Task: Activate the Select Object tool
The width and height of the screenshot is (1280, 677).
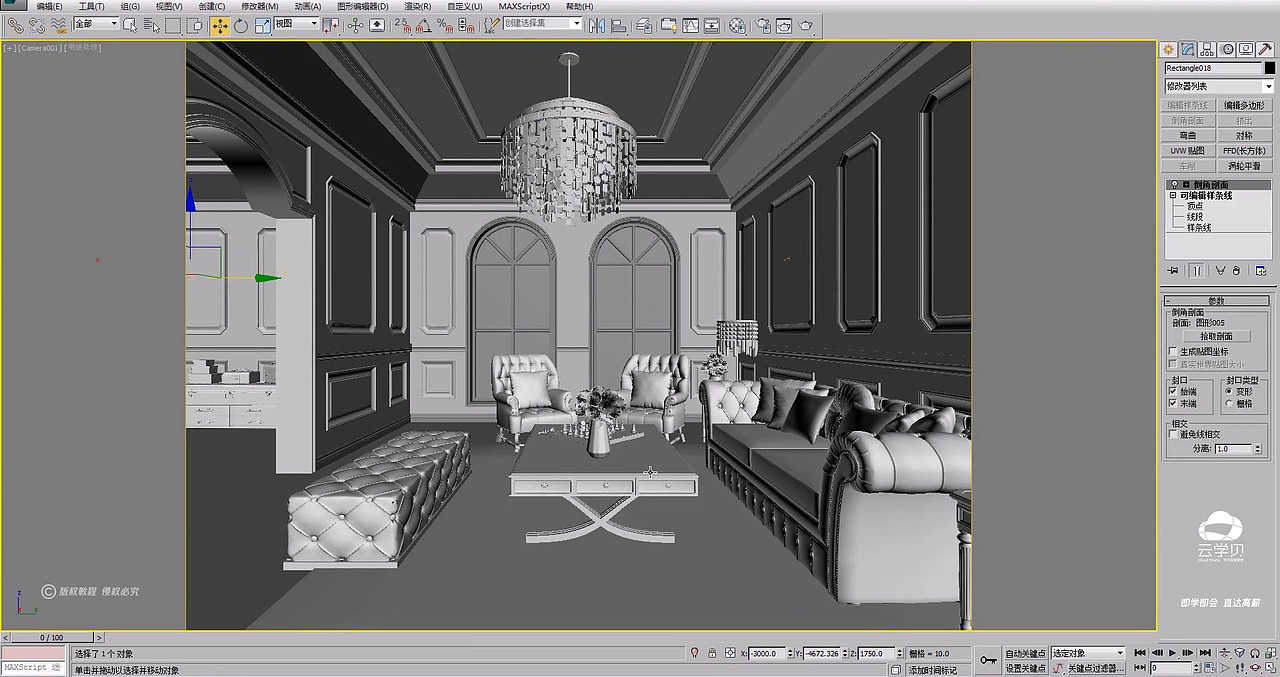Action: coord(130,25)
